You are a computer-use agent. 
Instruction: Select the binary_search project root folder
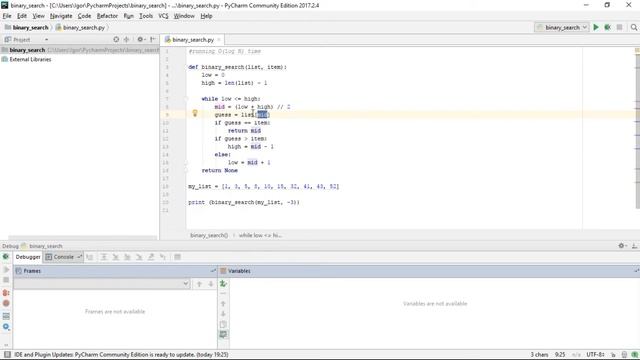click(x=80, y=50)
